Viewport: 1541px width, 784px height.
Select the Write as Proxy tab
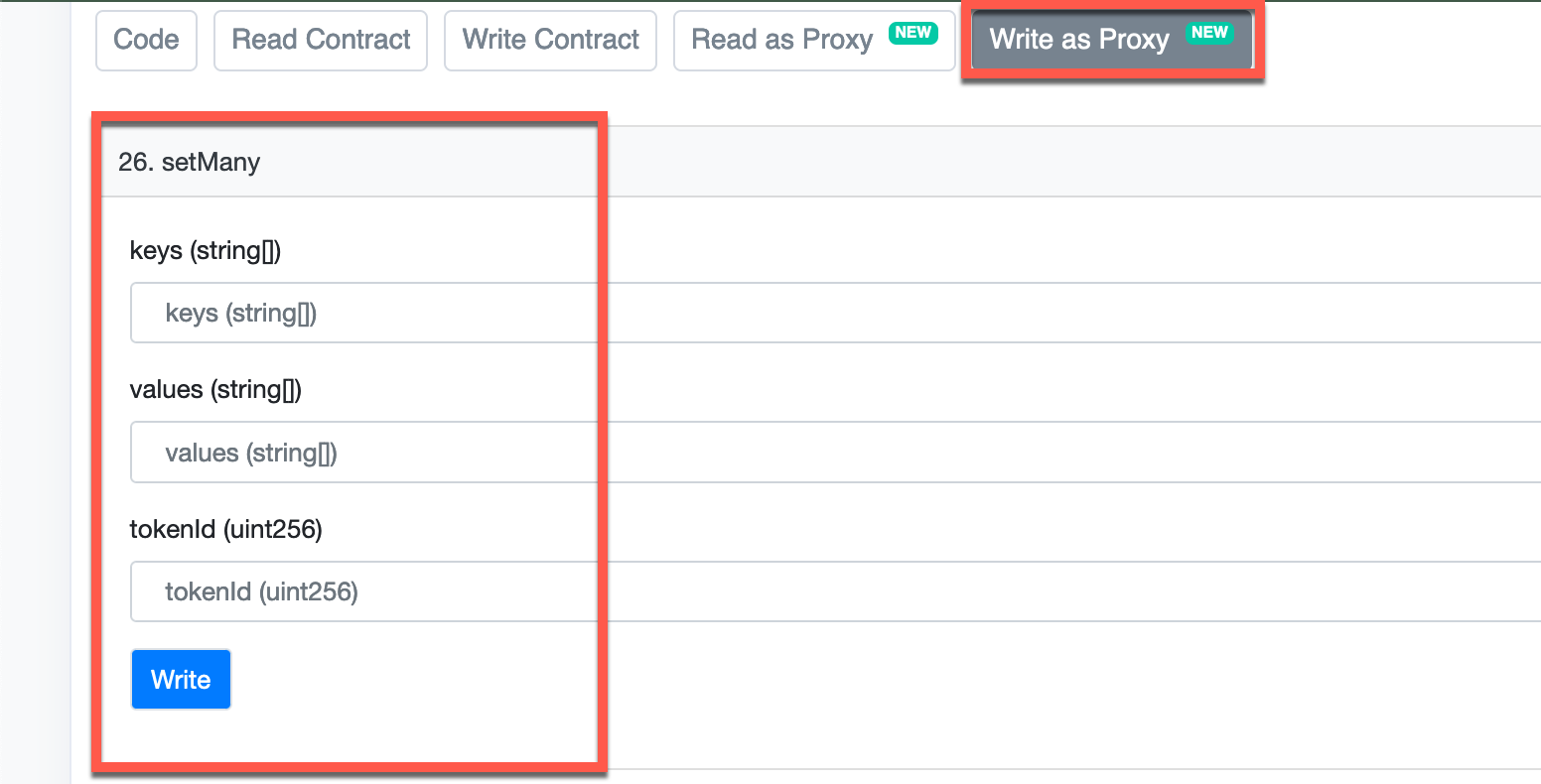tap(1079, 40)
